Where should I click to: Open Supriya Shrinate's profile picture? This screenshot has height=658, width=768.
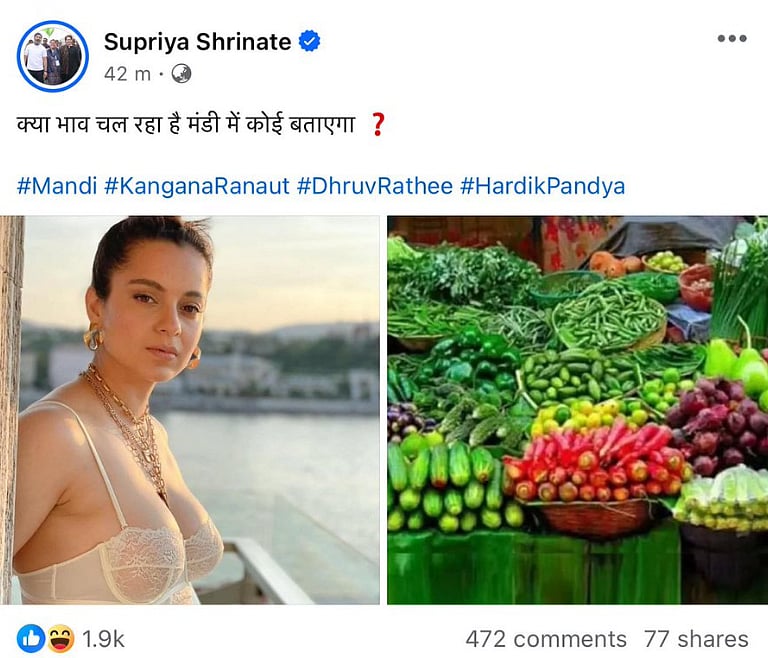coord(53,56)
